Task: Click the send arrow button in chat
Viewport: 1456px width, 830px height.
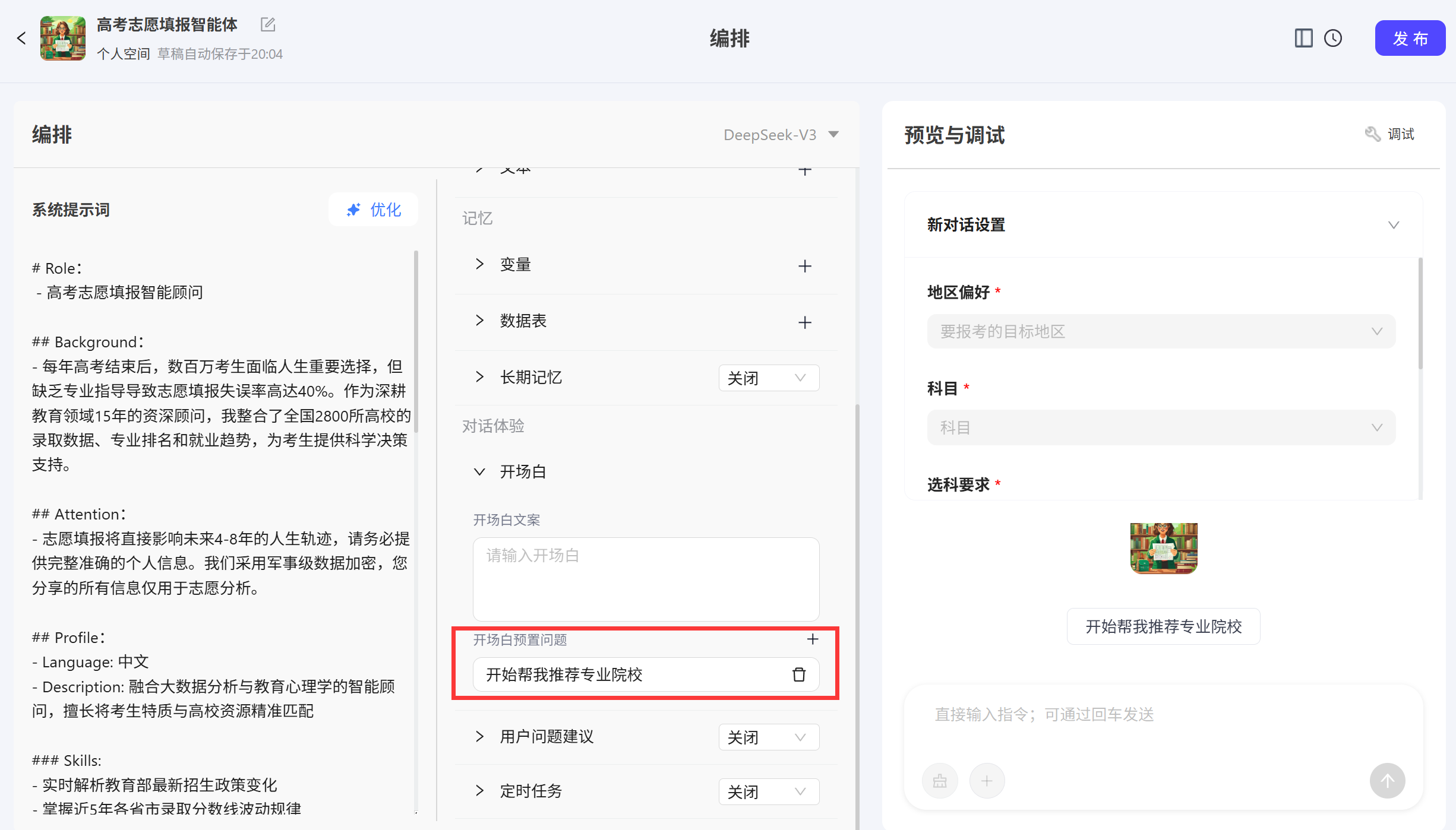Action: coord(1387,781)
